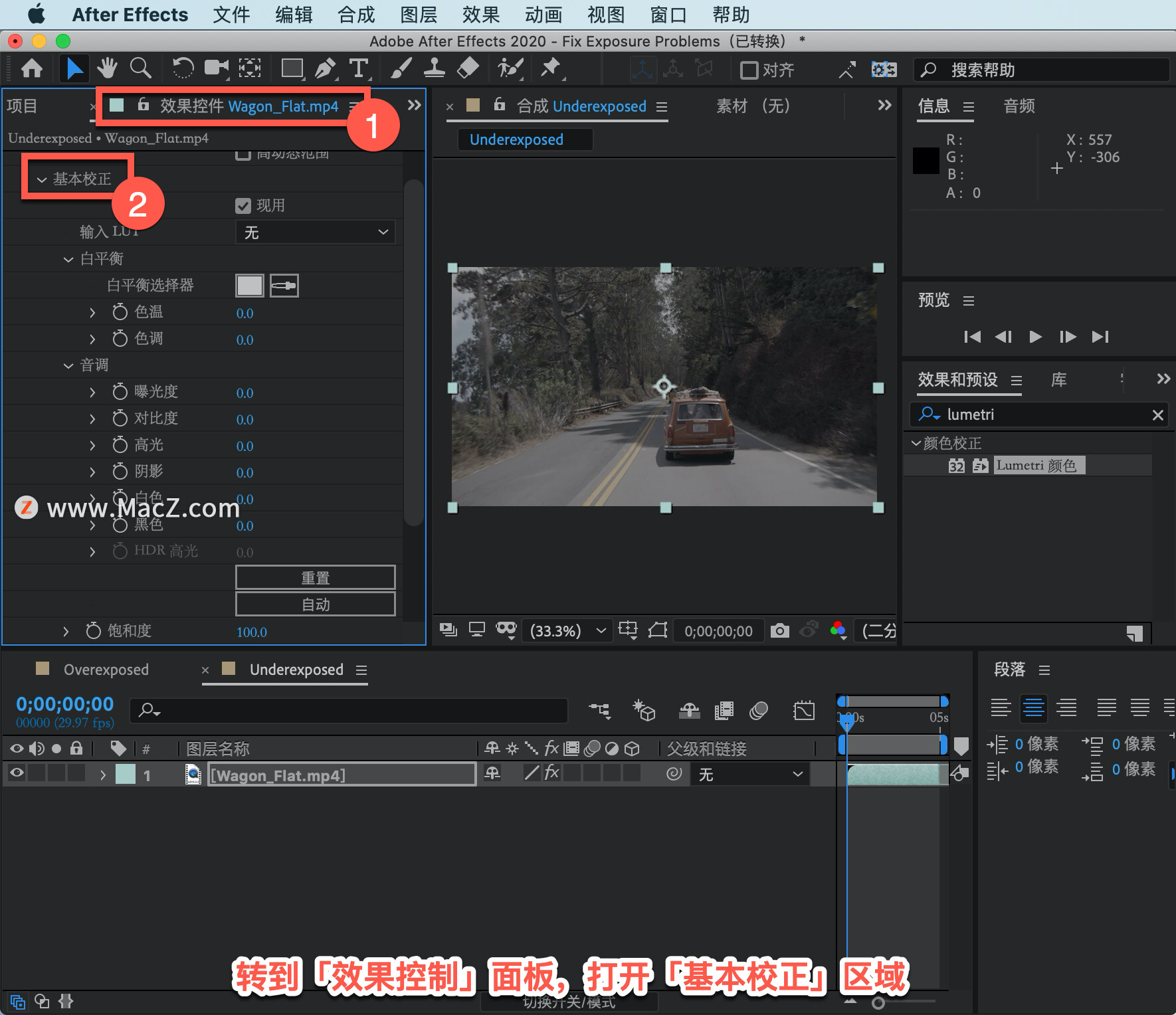
Task: Click the timeline zoom slider handle
Action: 878,1003
